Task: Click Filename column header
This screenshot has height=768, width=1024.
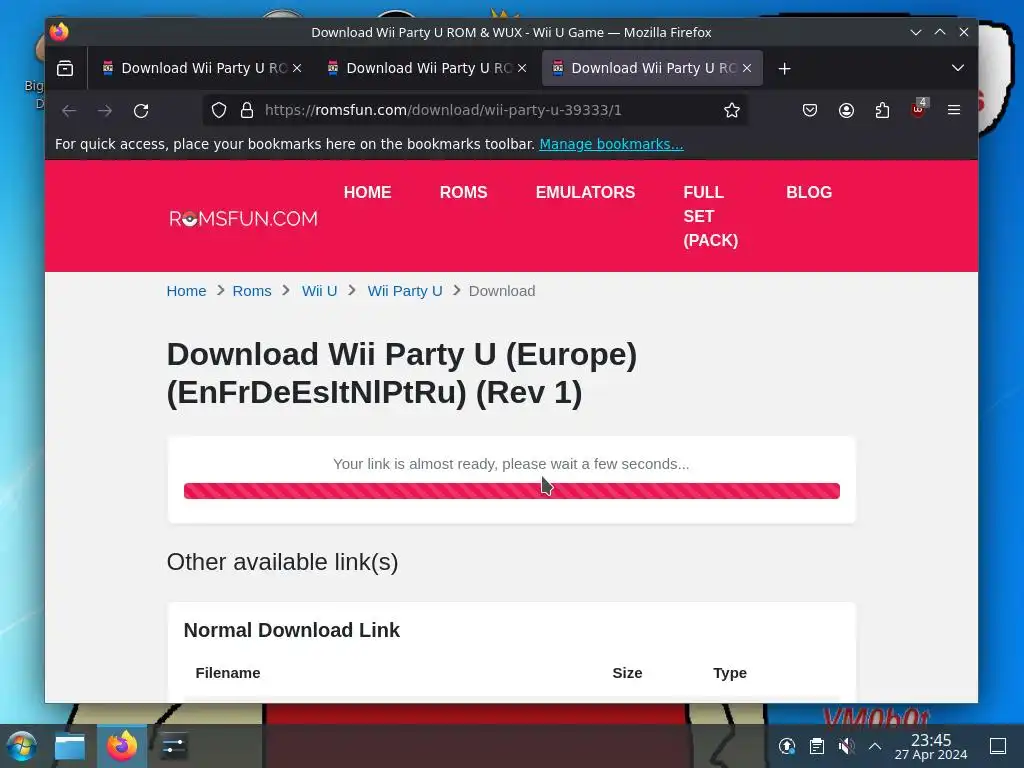Action: pos(228,673)
